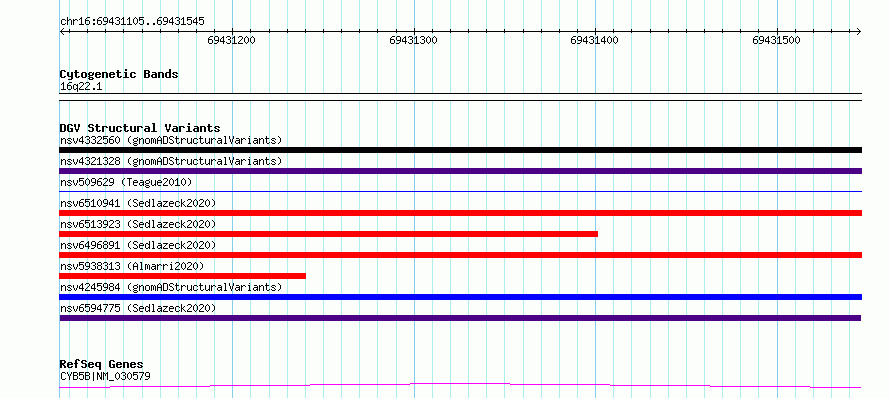This screenshot has width=890, height=398.
Task: Click the CYB5B|NM_030579 gene label
Action: tap(105, 376)
